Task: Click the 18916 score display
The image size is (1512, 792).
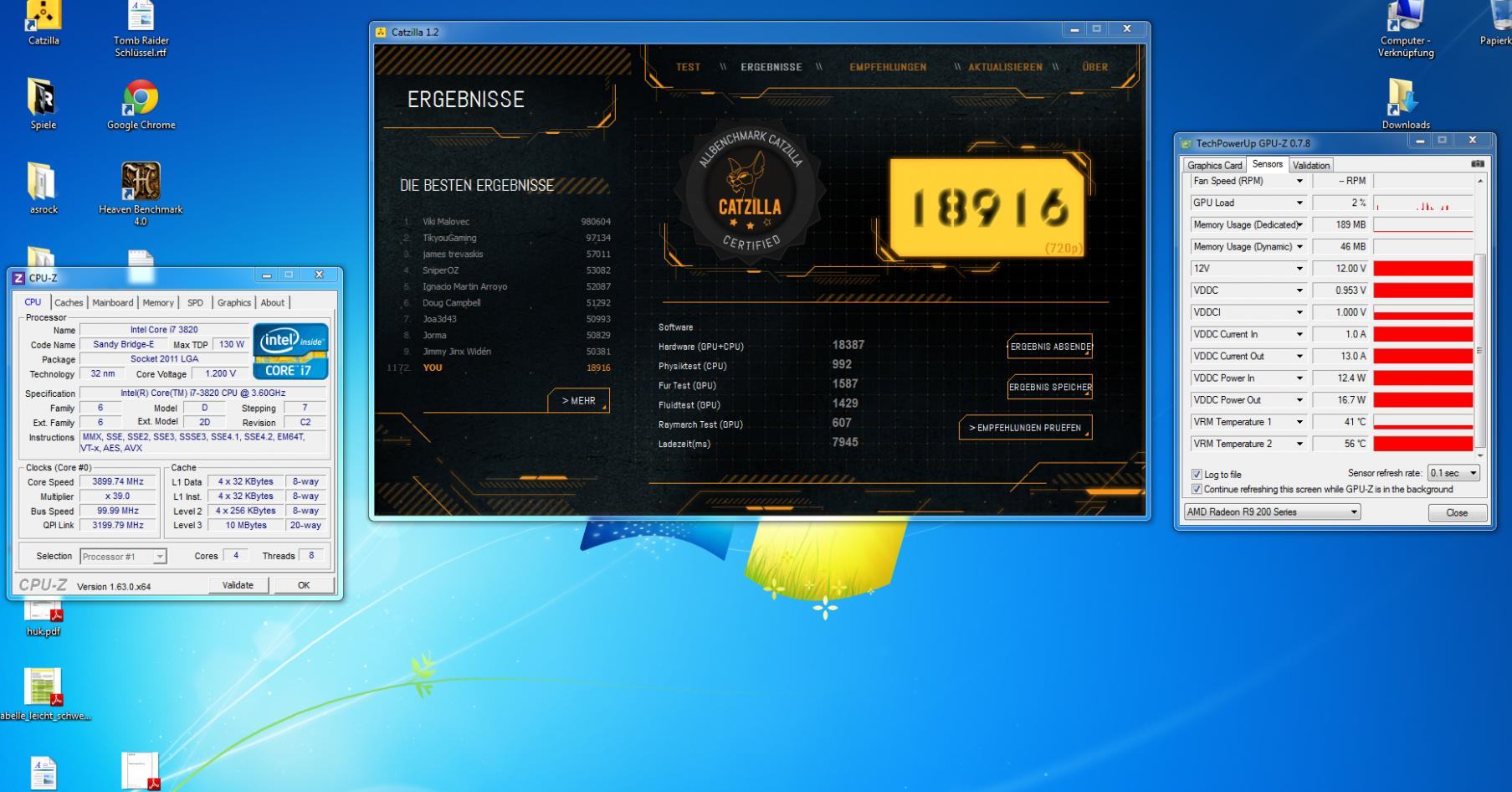Action: point(989,208)
